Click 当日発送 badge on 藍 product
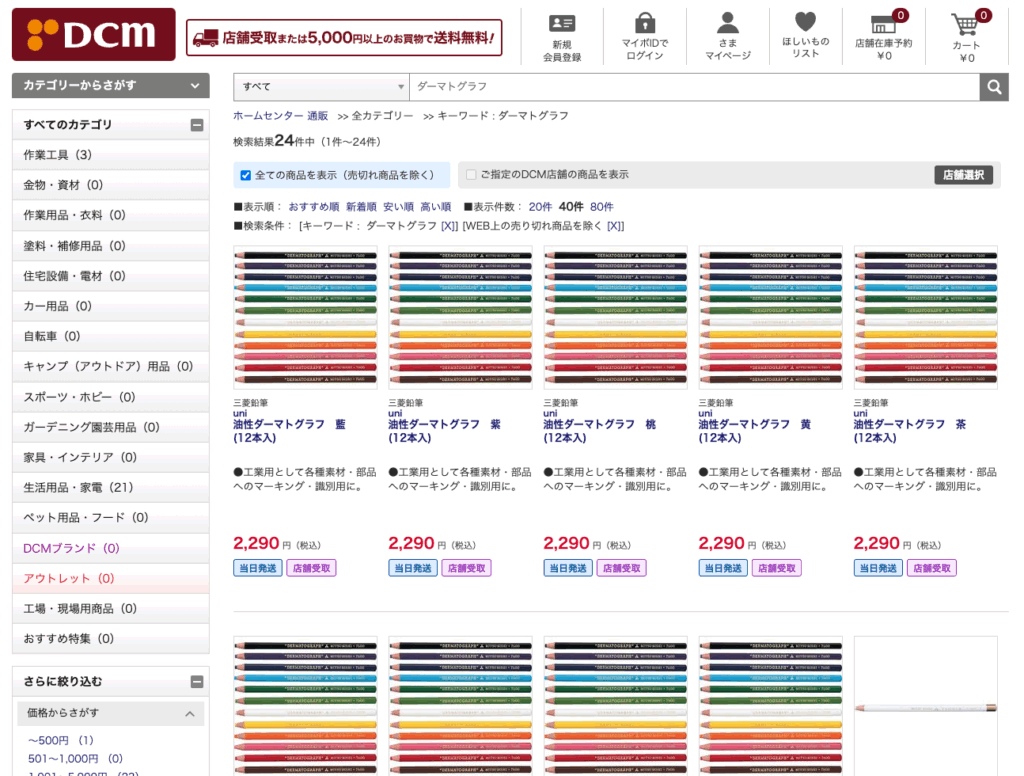 coord(258,568)
